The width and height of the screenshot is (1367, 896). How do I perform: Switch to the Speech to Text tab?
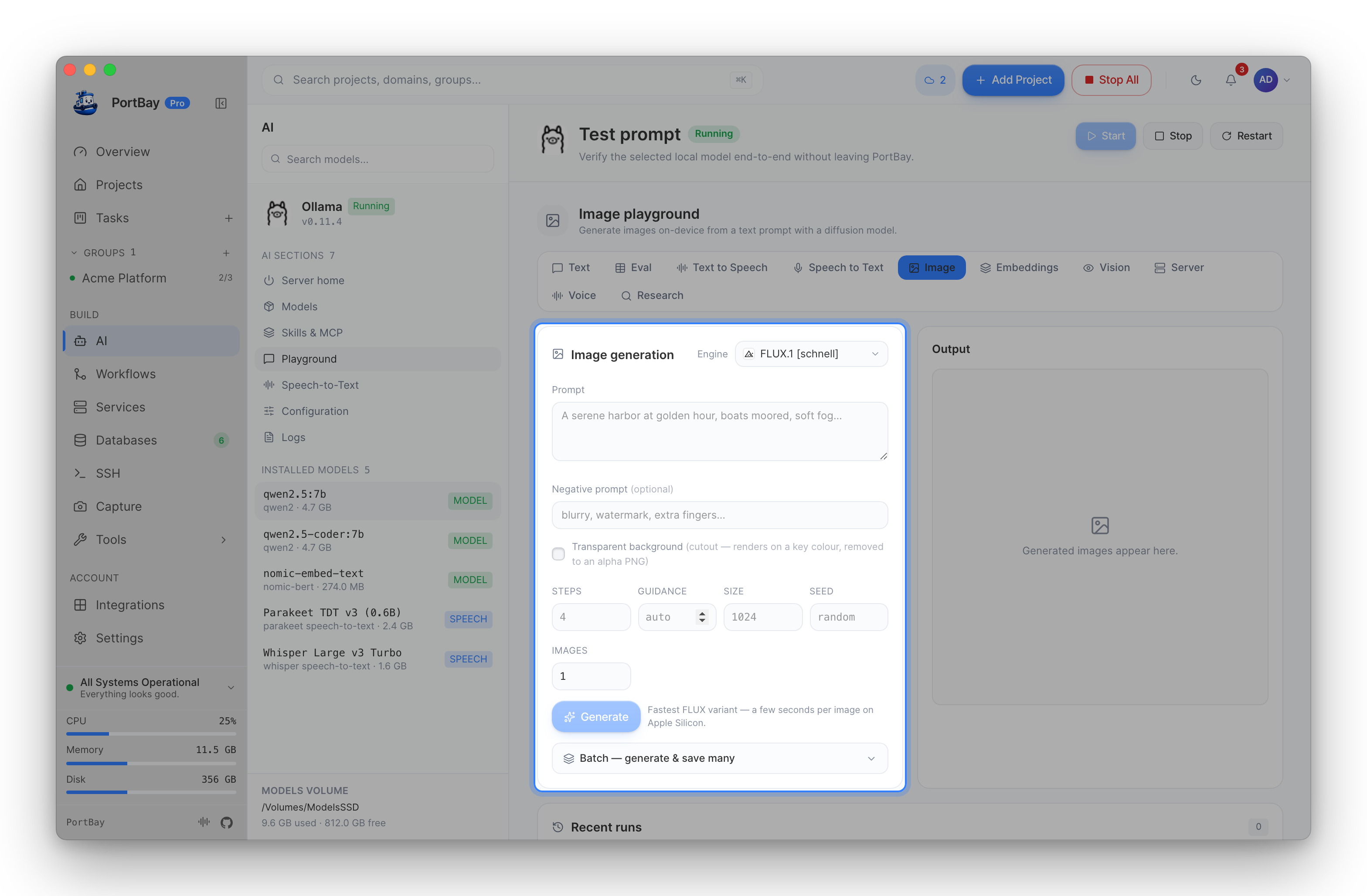click(x=838, y=268)
